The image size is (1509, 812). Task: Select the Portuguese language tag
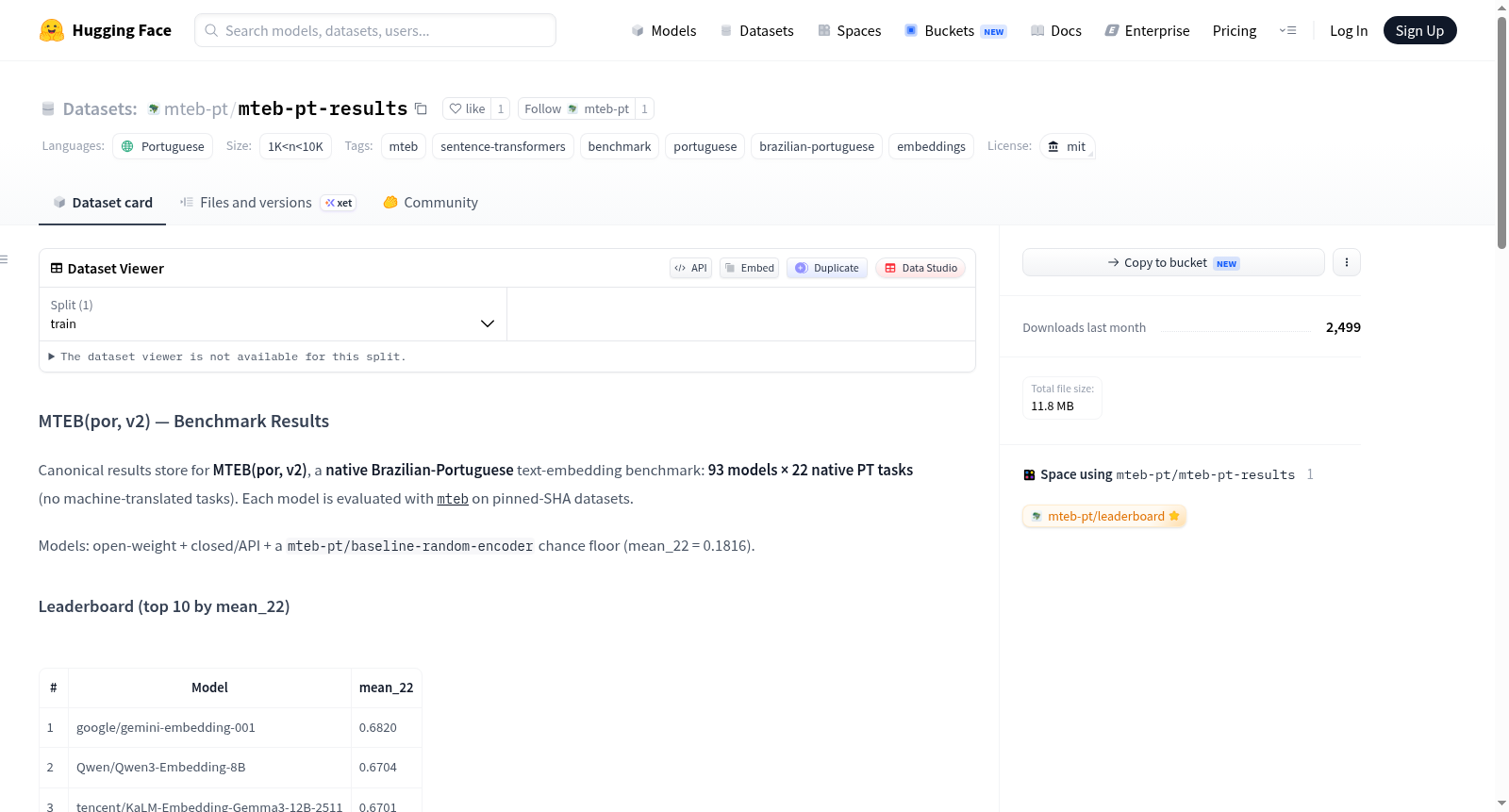pyautogui.click(x=163, y=146)
